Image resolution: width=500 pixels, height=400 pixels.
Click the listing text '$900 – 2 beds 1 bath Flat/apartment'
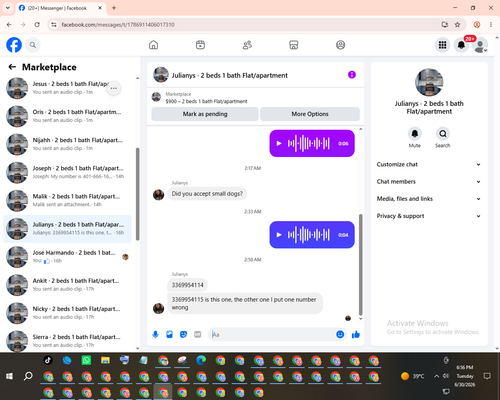(x=206, y=101)
